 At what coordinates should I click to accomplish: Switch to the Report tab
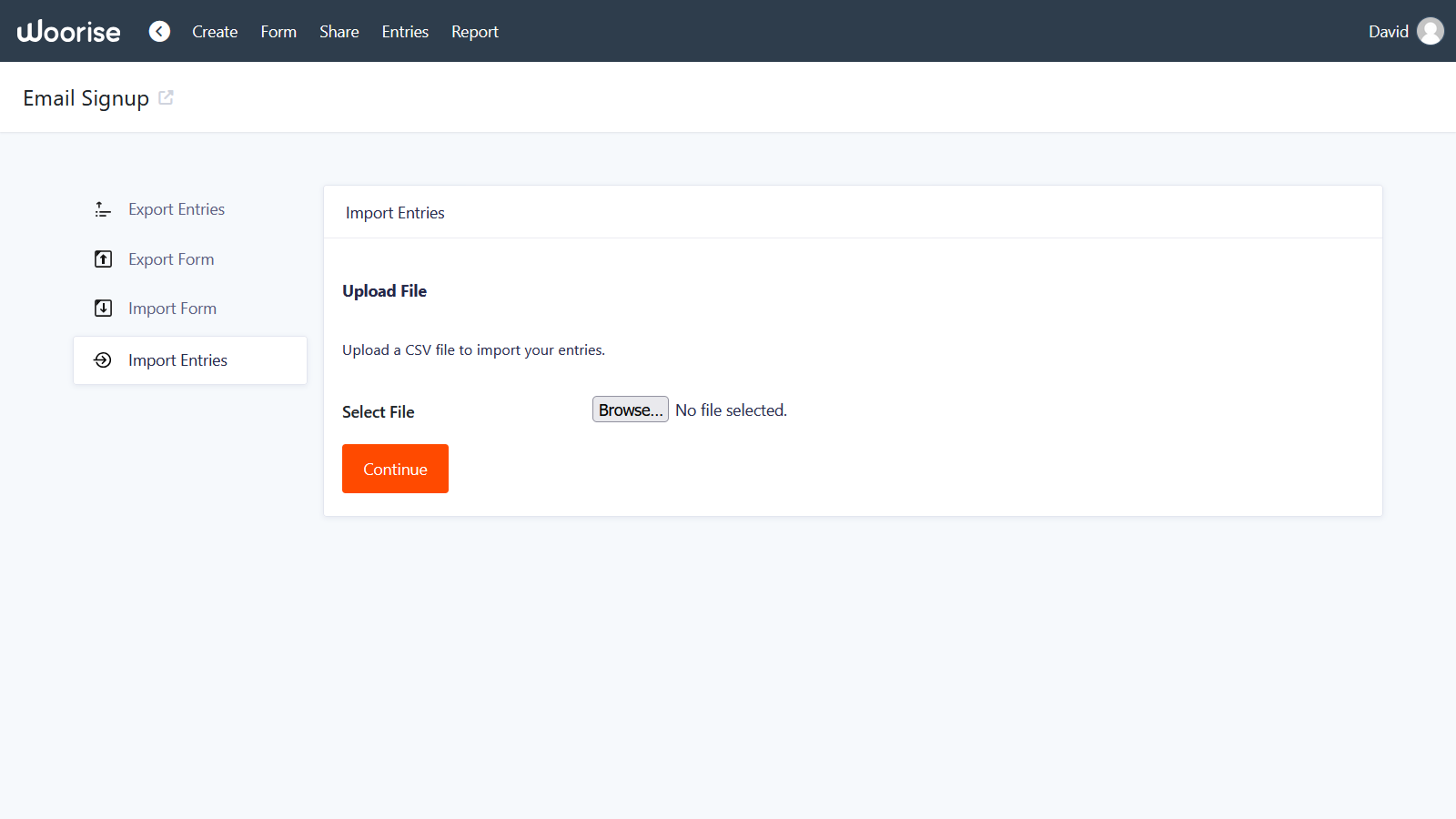pos(474,31)
